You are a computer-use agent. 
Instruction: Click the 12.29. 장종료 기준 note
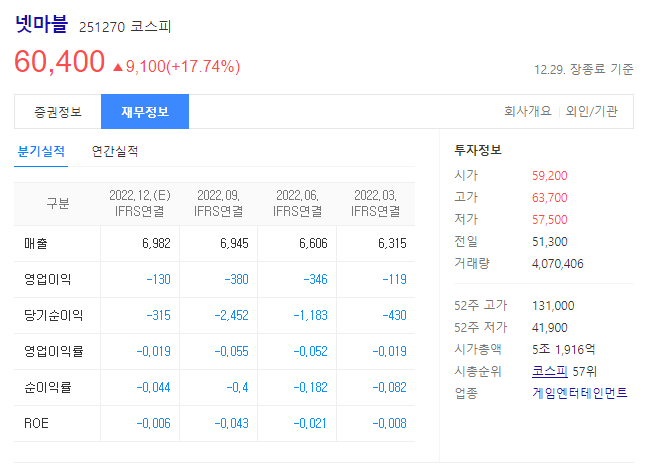click(x=584, y=69)
